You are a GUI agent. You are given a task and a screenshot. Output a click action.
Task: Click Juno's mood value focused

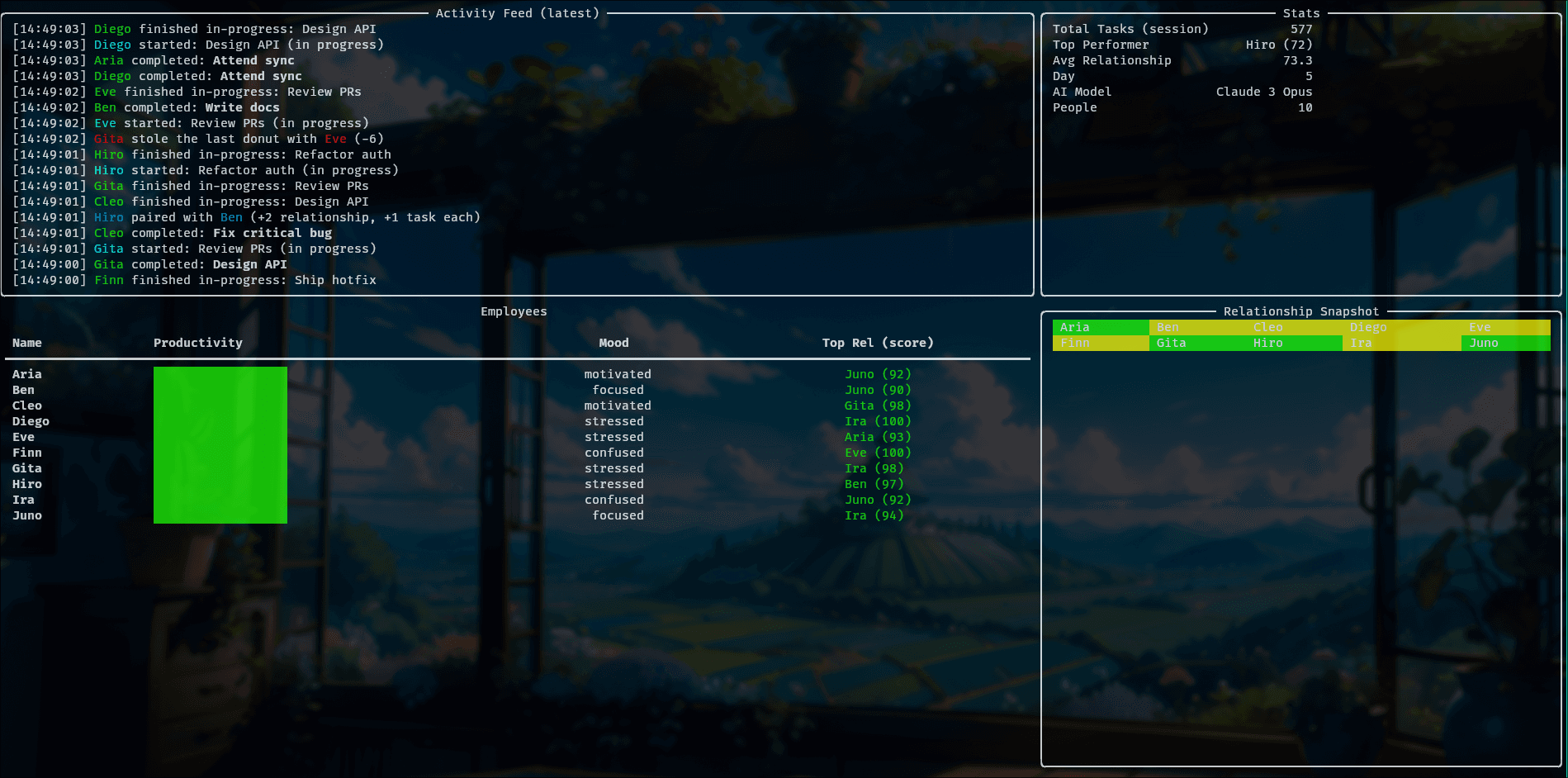(x=618, y=515)
